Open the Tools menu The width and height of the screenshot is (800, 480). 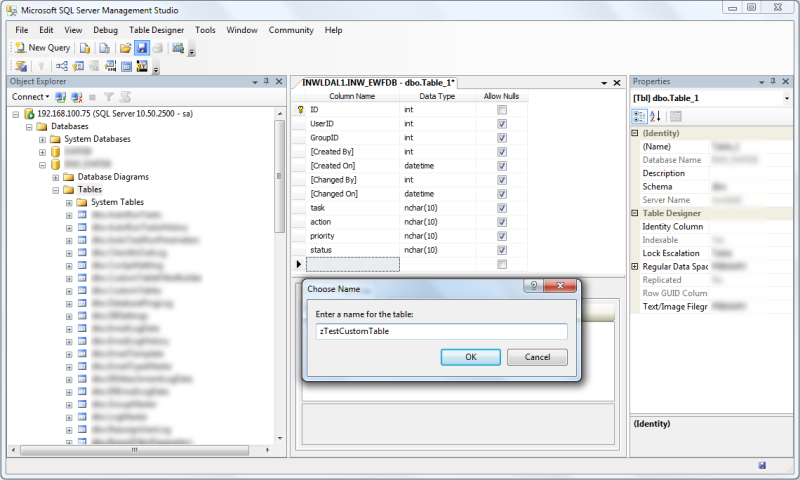click(205, 30)
